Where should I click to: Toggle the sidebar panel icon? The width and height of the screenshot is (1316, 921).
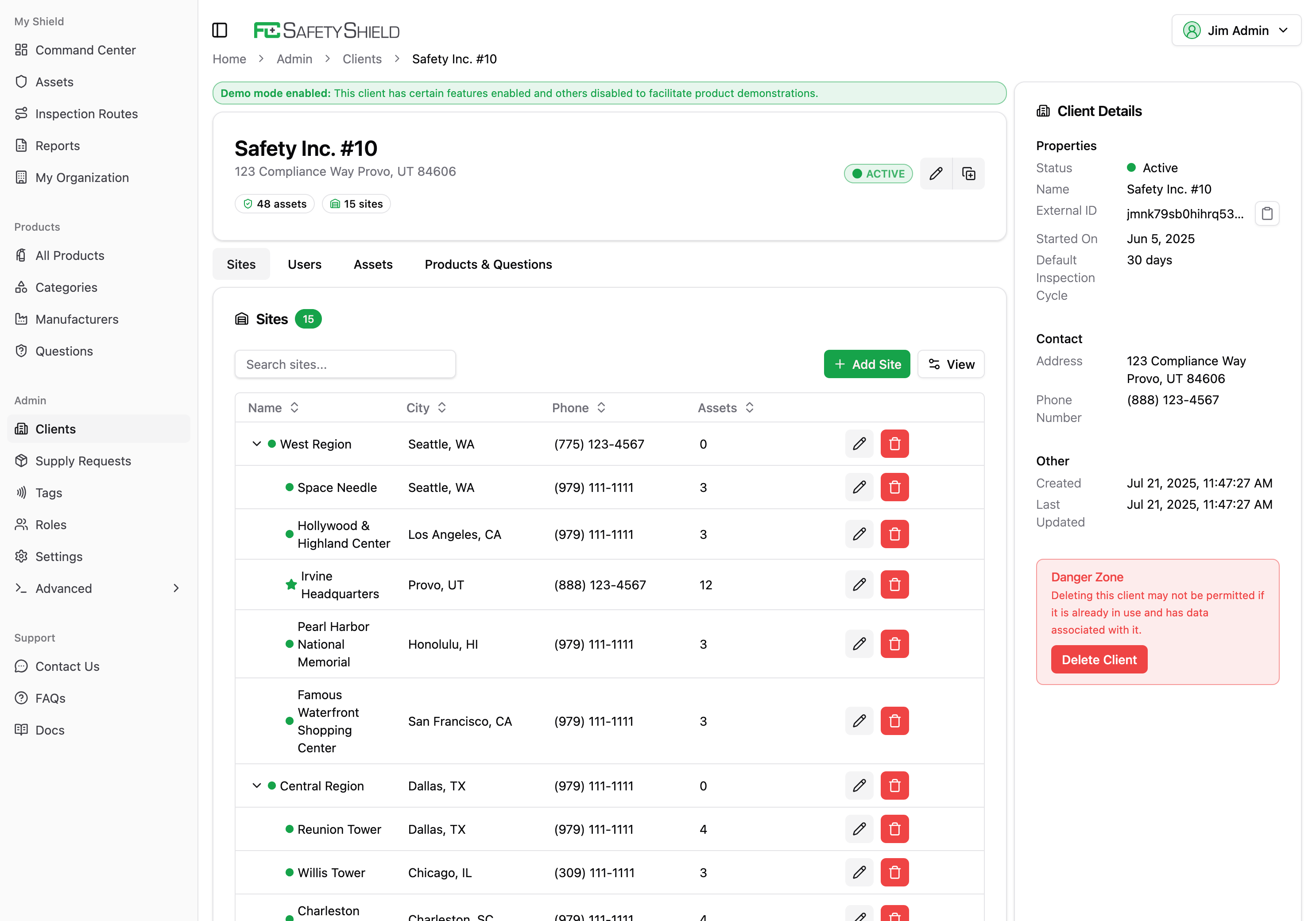click(x=220, y=30)
